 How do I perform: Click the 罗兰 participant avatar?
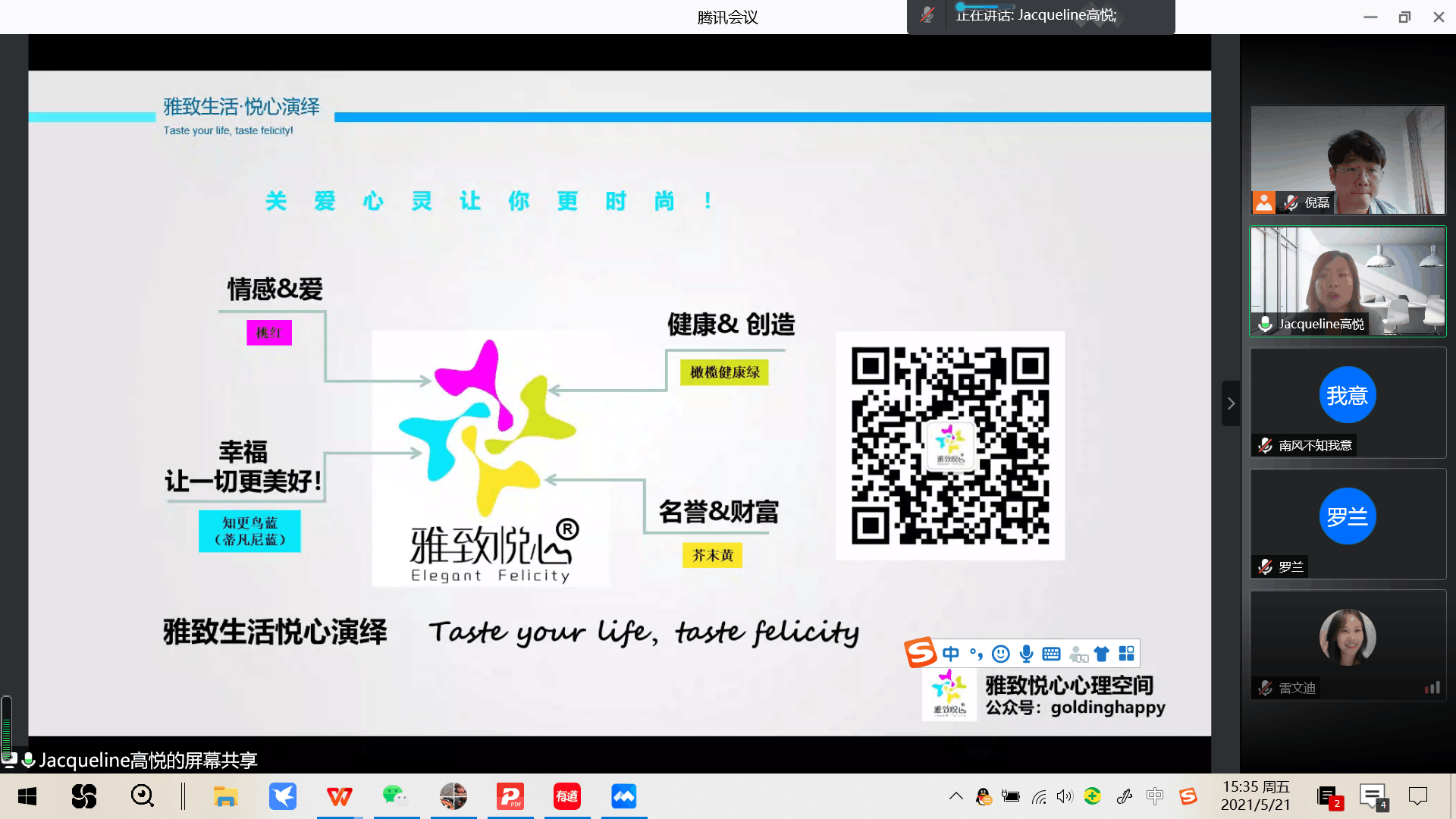1348,516
